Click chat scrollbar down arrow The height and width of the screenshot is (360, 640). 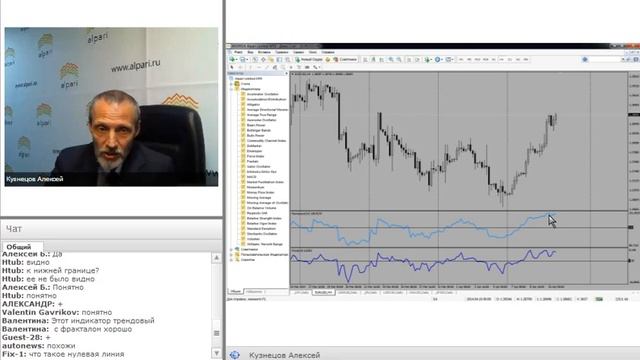tap(217, 353)
